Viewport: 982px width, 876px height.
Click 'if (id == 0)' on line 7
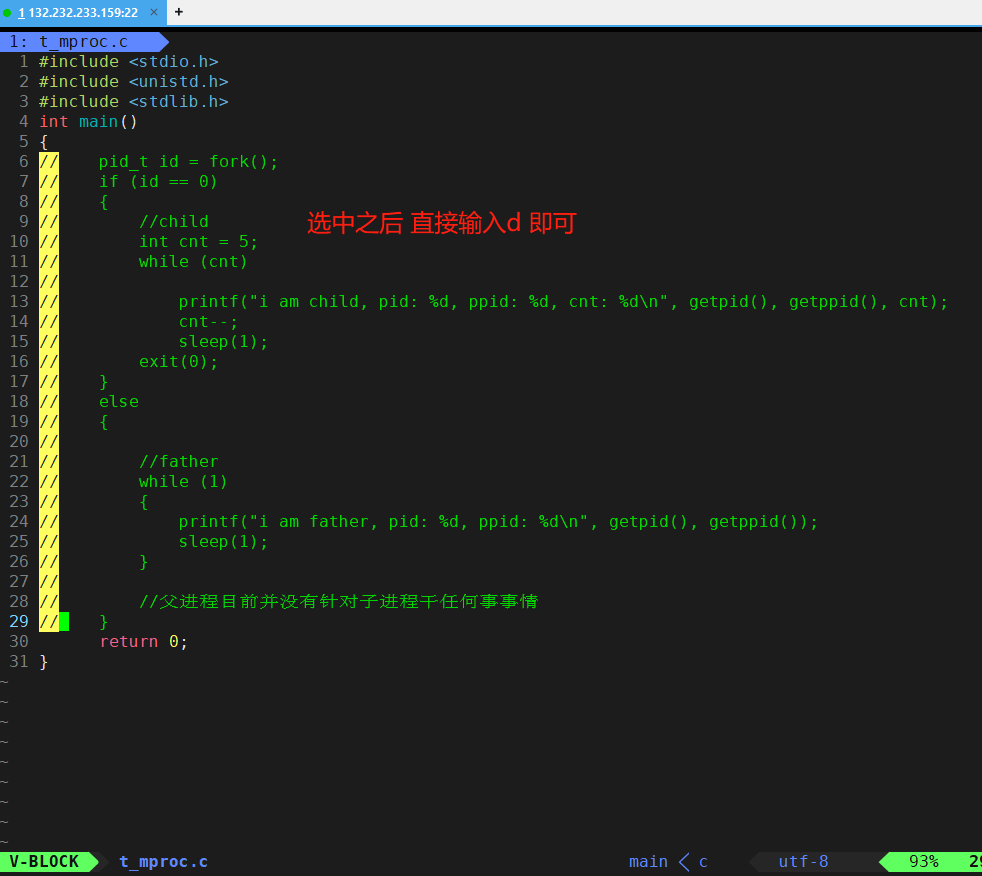[158, 182]
